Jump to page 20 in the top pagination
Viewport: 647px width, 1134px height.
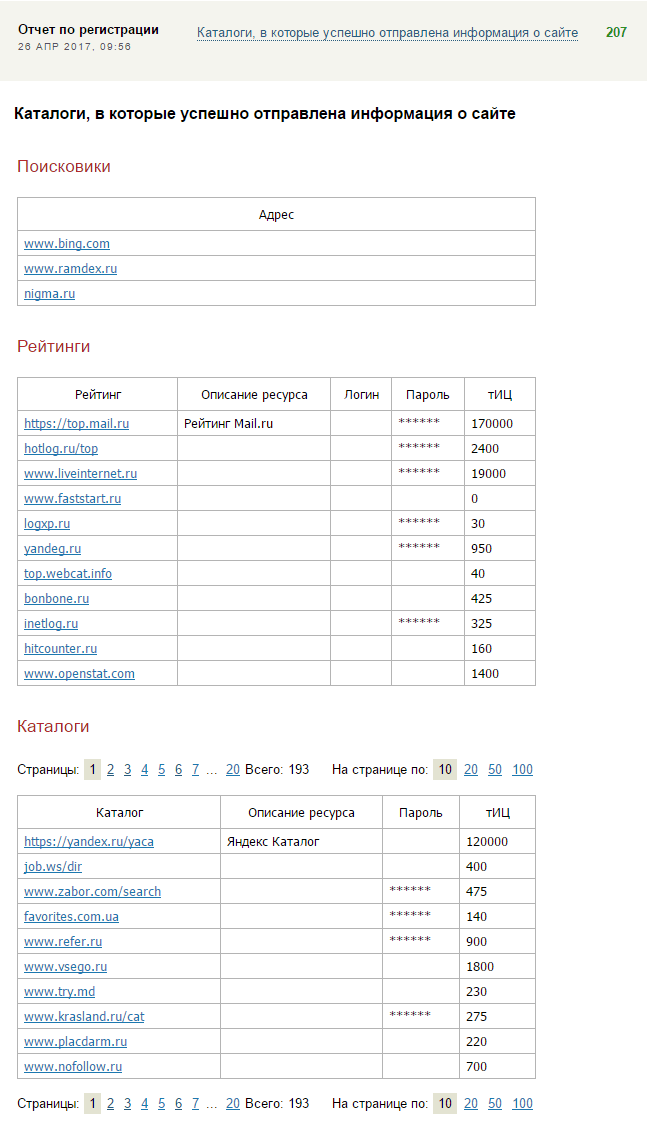(233, 770)
